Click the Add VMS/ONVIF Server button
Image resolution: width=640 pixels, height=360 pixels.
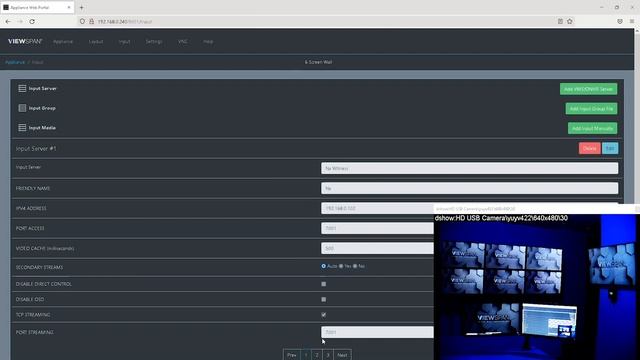pyautogui.click(x=588, y=89)
